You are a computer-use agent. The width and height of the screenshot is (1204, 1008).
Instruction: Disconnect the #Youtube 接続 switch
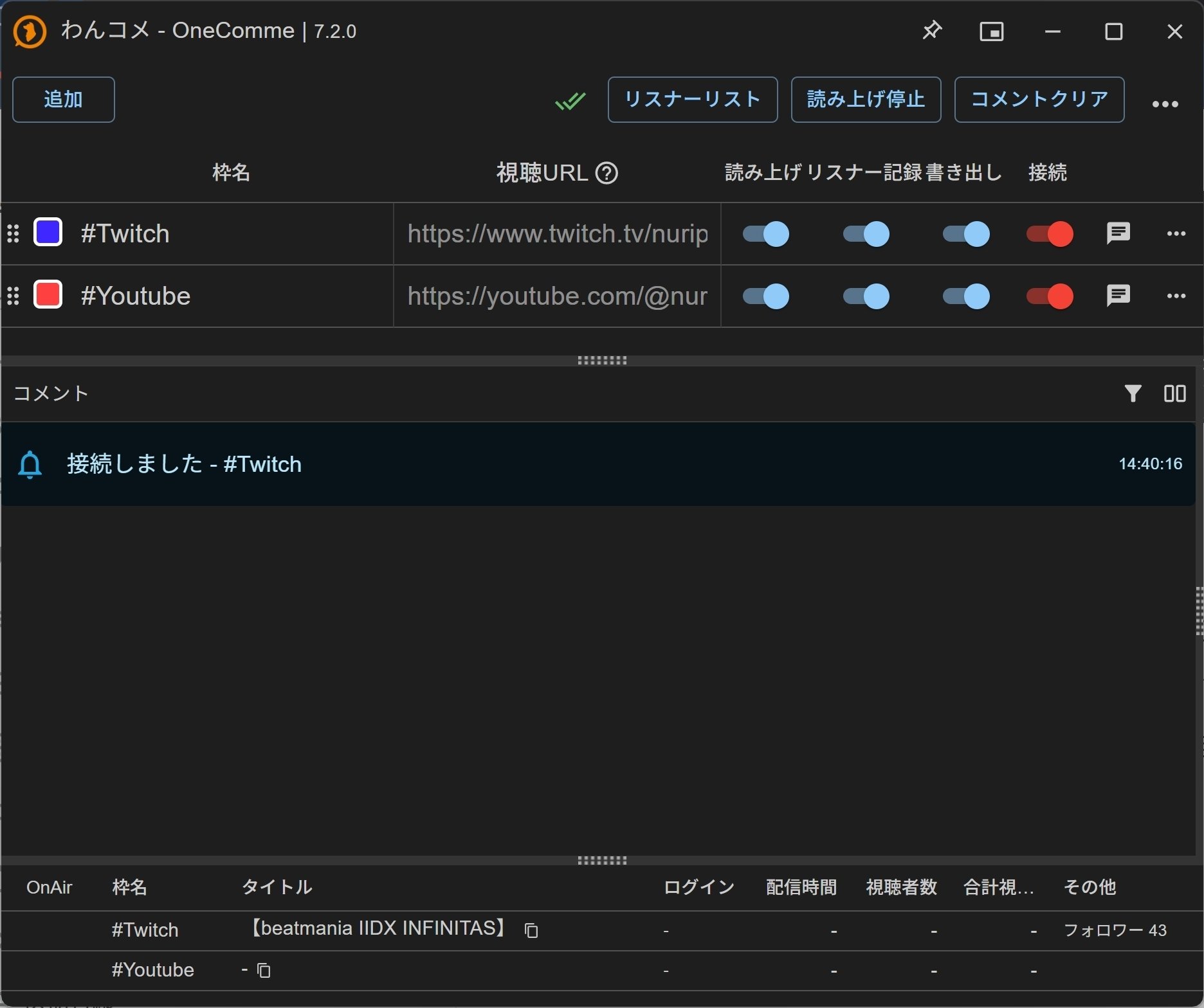click(1050, 296)
